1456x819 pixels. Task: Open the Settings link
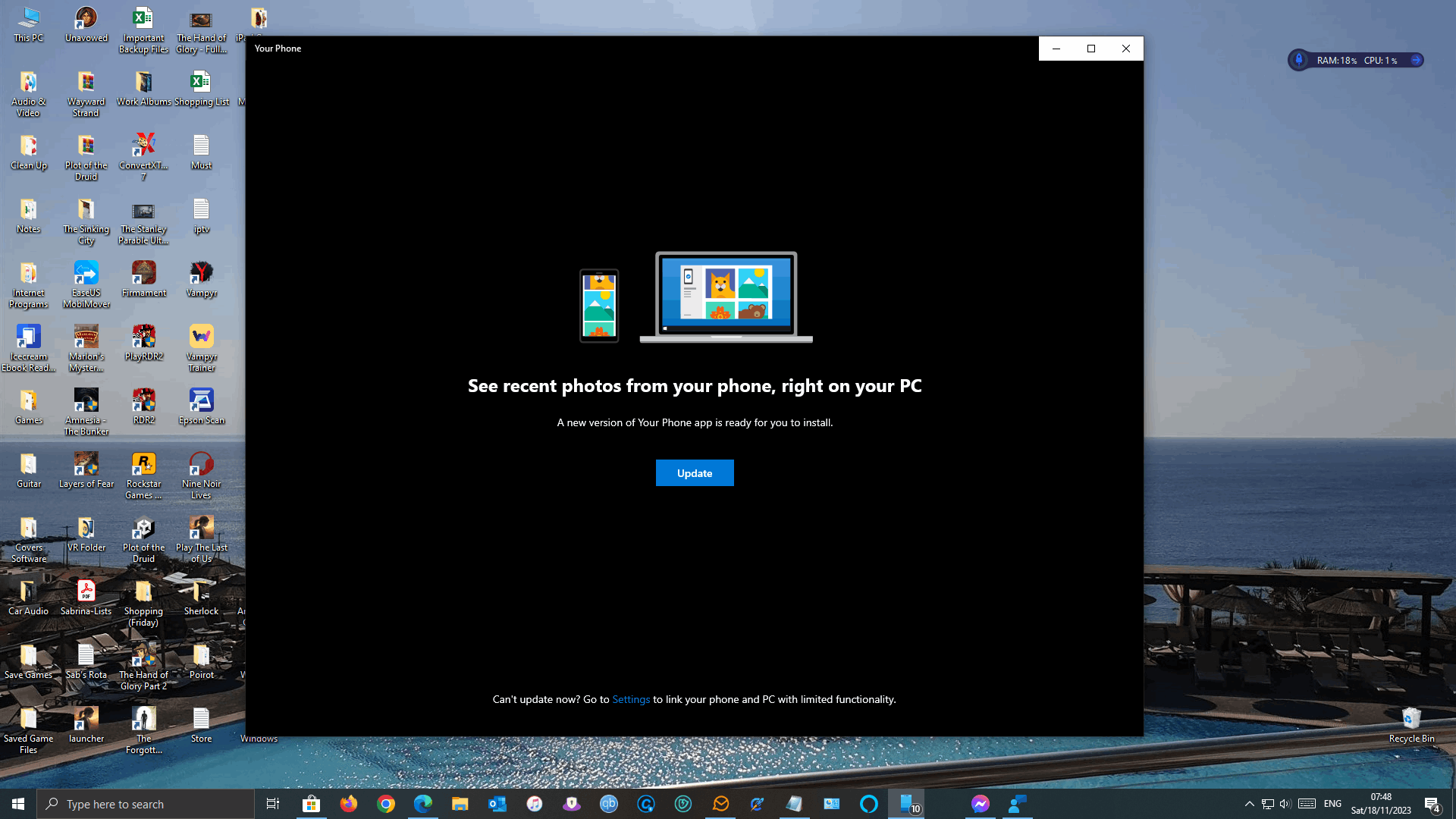point(630,699)
